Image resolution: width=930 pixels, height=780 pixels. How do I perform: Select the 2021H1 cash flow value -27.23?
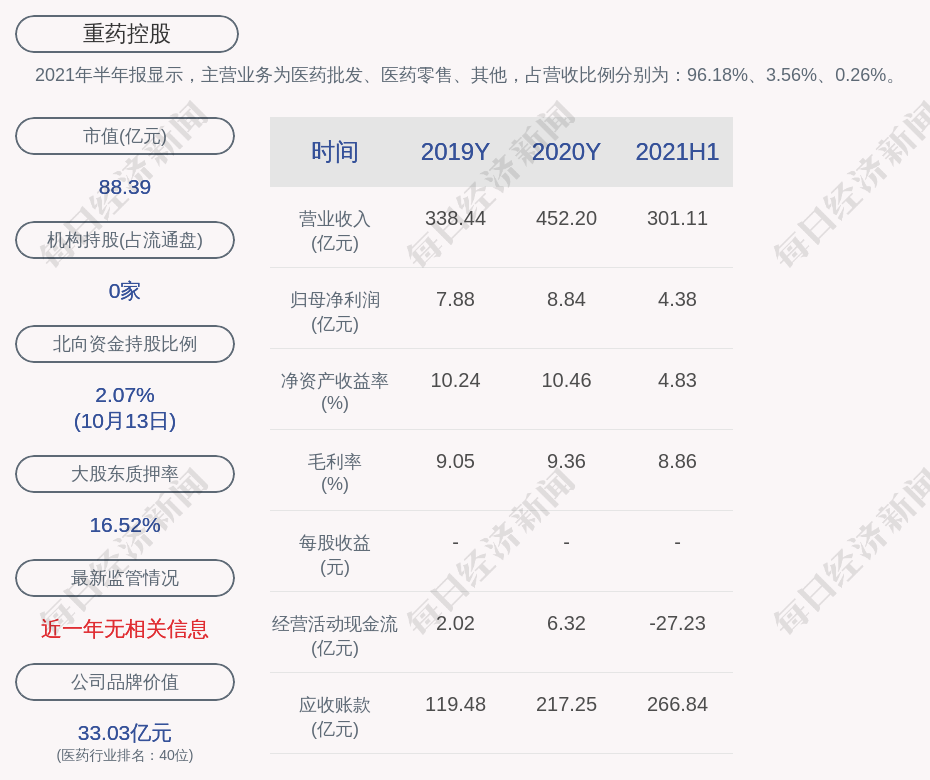pyautogui.click(x=677, y=623)
